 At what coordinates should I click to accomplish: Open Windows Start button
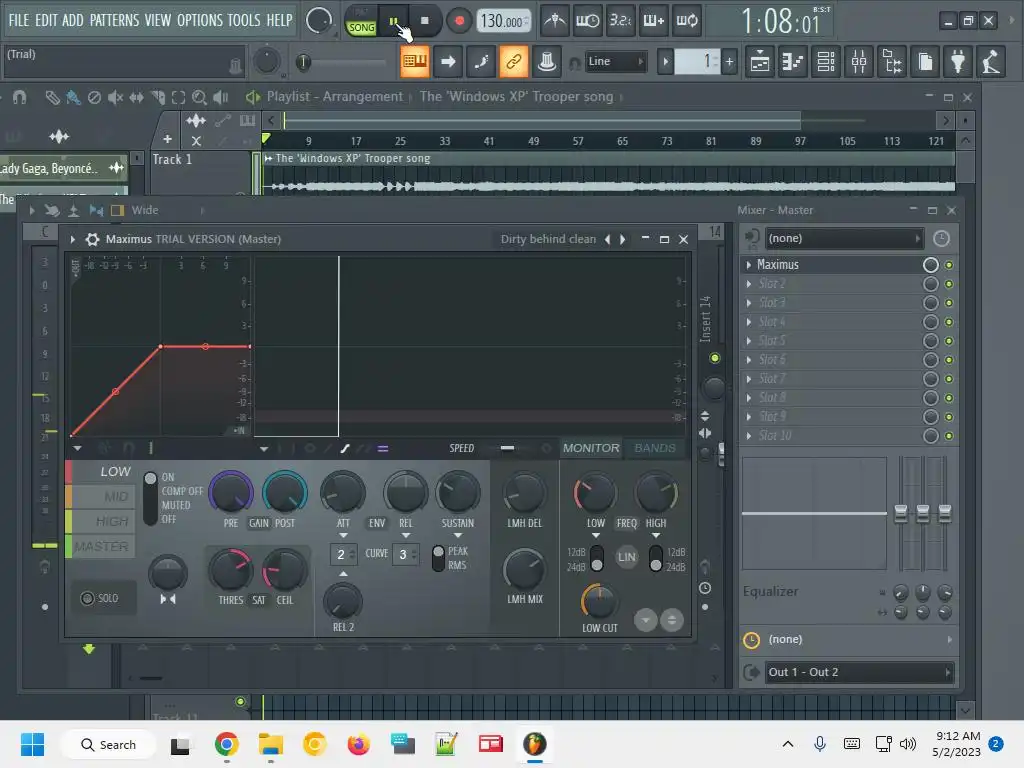(32, 744)
